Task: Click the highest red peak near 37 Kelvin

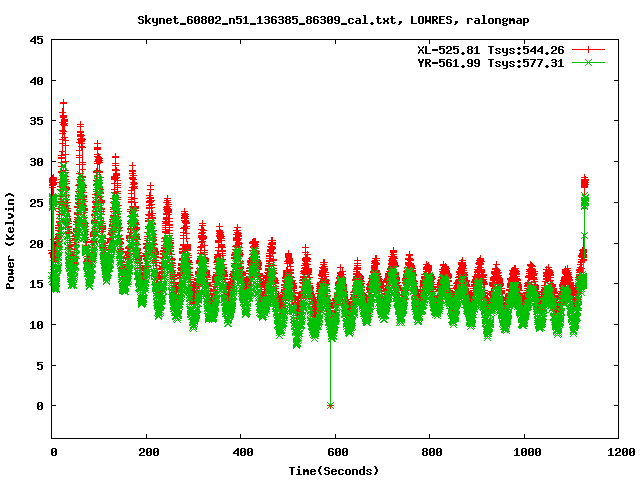Action: pyautogui.click(x=63, y=103)
